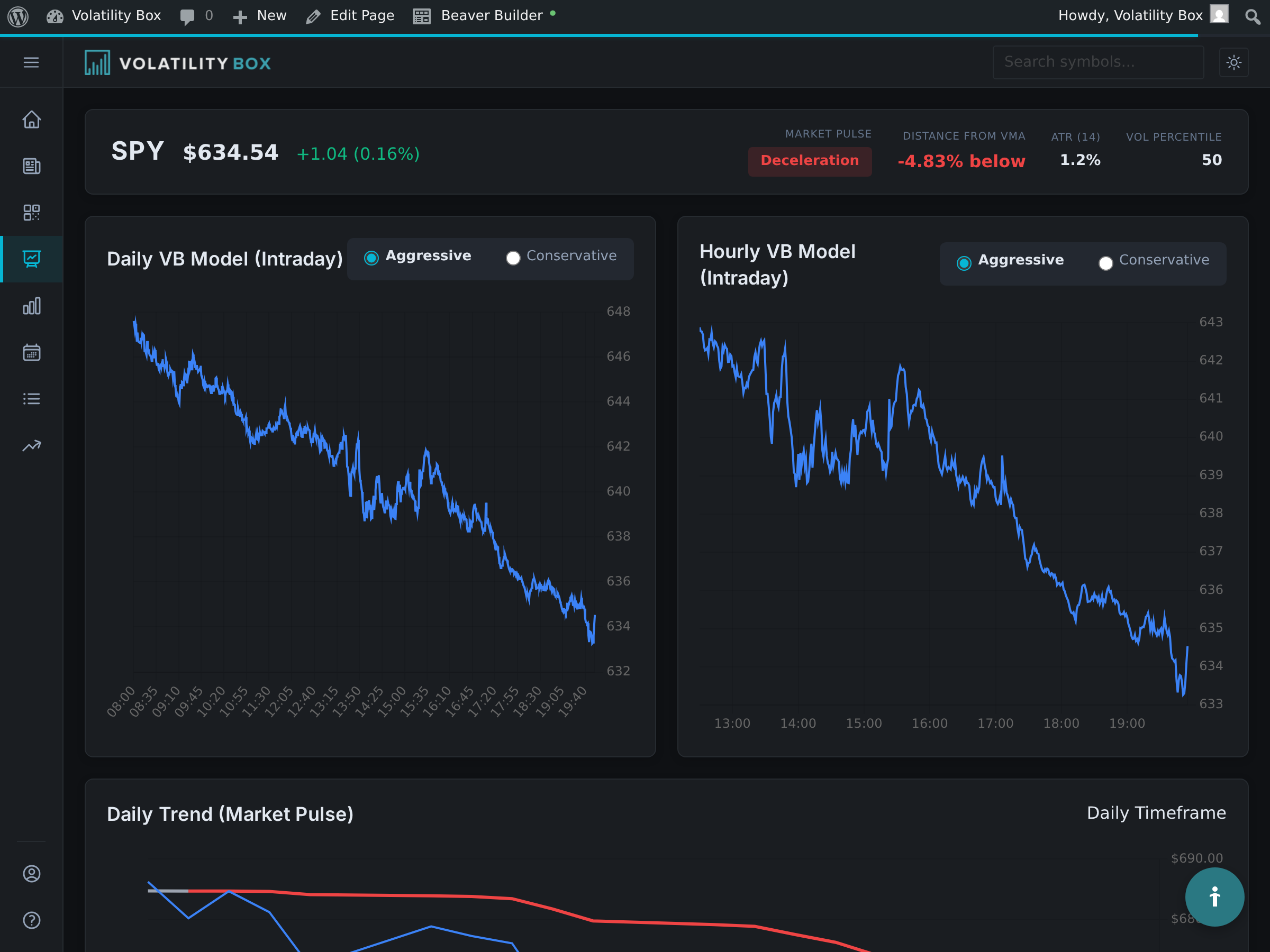This screenshot has width=1270, height=952.
Task: Go to Home via the sidebar house icon
Action: coord(32,120)
